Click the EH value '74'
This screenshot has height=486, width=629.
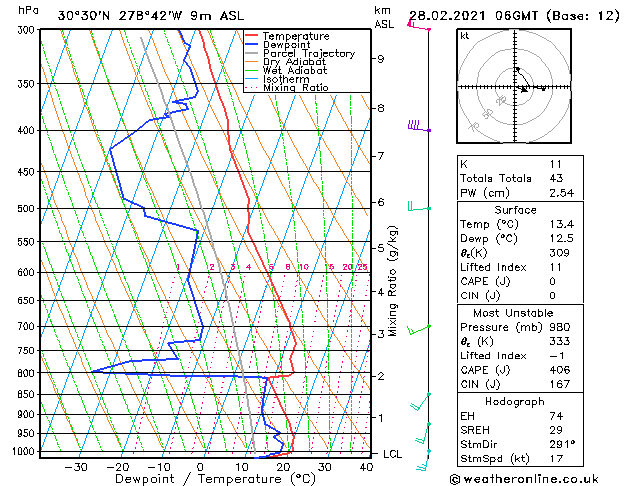[x=556, y=416]
